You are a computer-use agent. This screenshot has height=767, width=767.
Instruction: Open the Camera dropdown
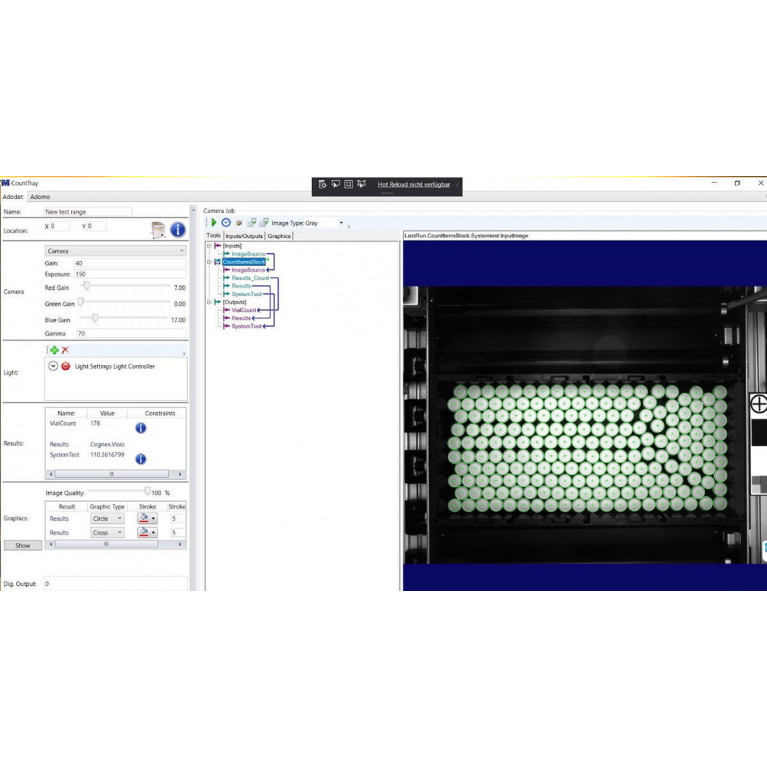pyautogui.click(x=115, y=251)
